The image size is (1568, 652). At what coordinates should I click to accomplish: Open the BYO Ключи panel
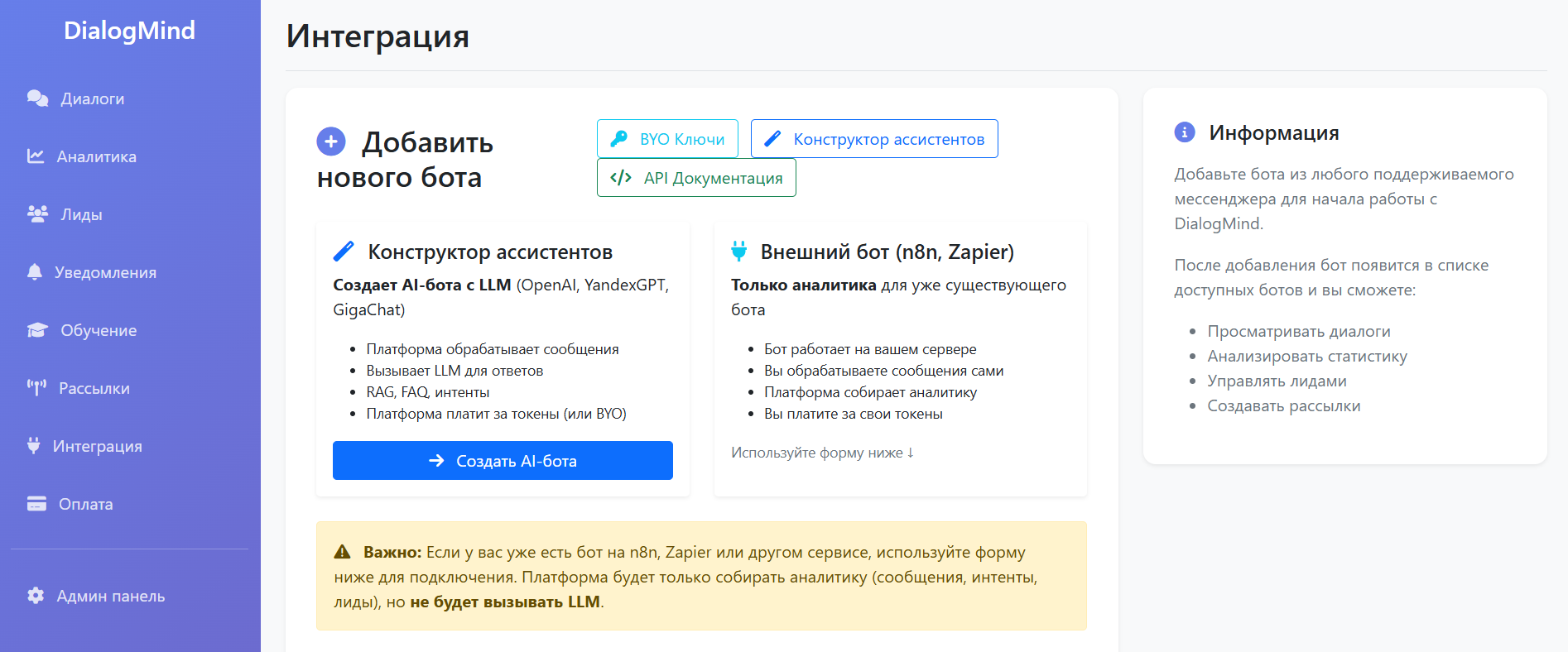[667, 138]
